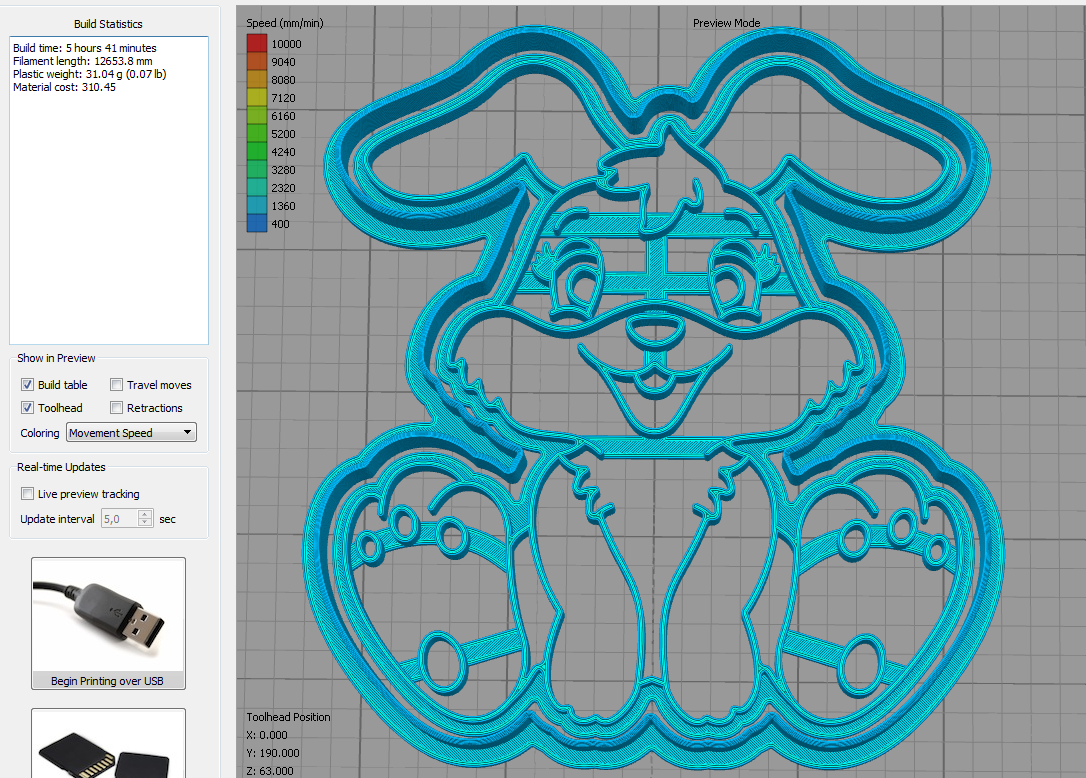Click the red 10000 speed swatch
Image resolution: width=1086 pixels, height=778 pixels.
tap(257, 43)
